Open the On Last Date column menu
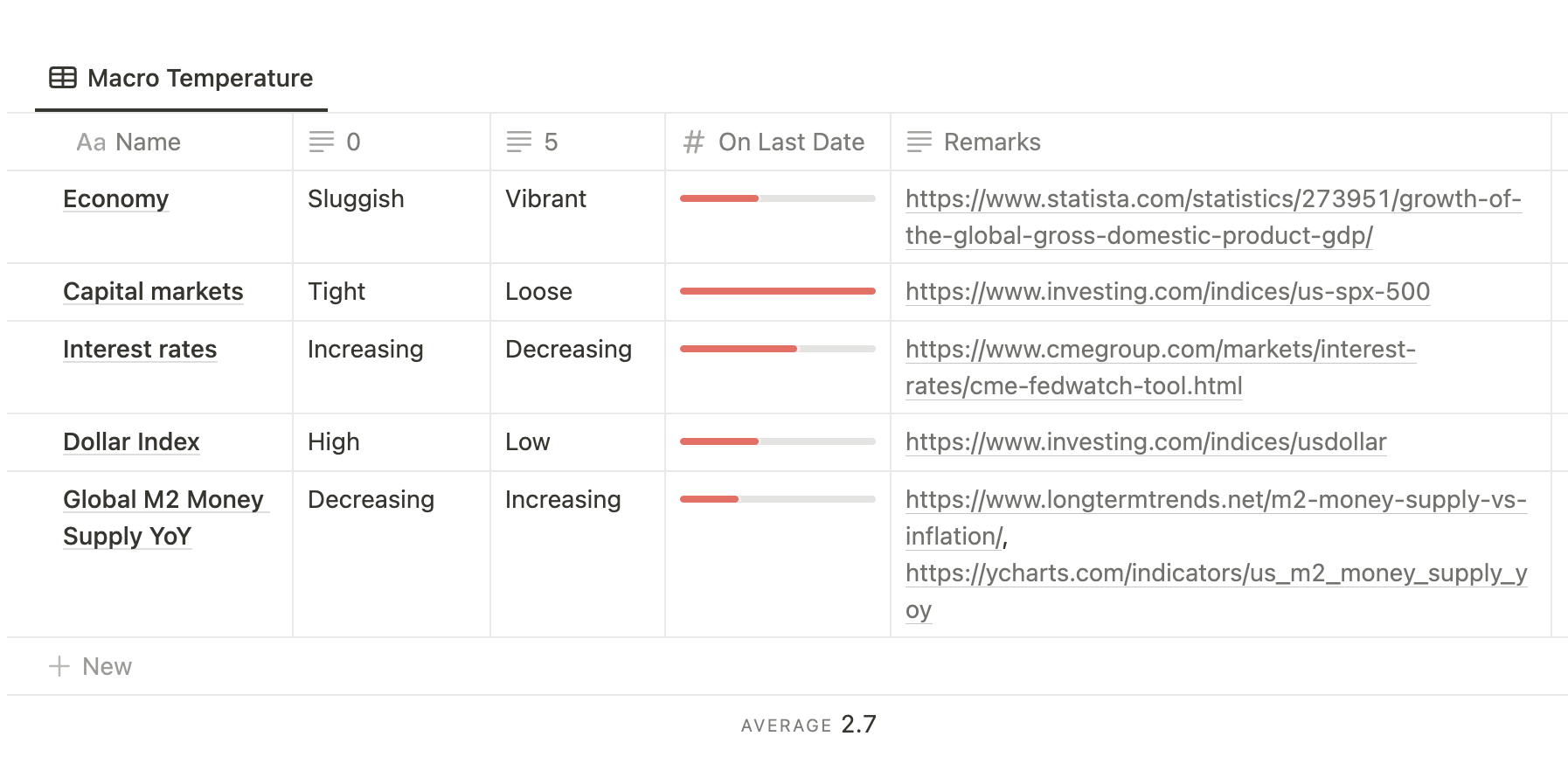The image size is (1568, 764). pos(791,142)
